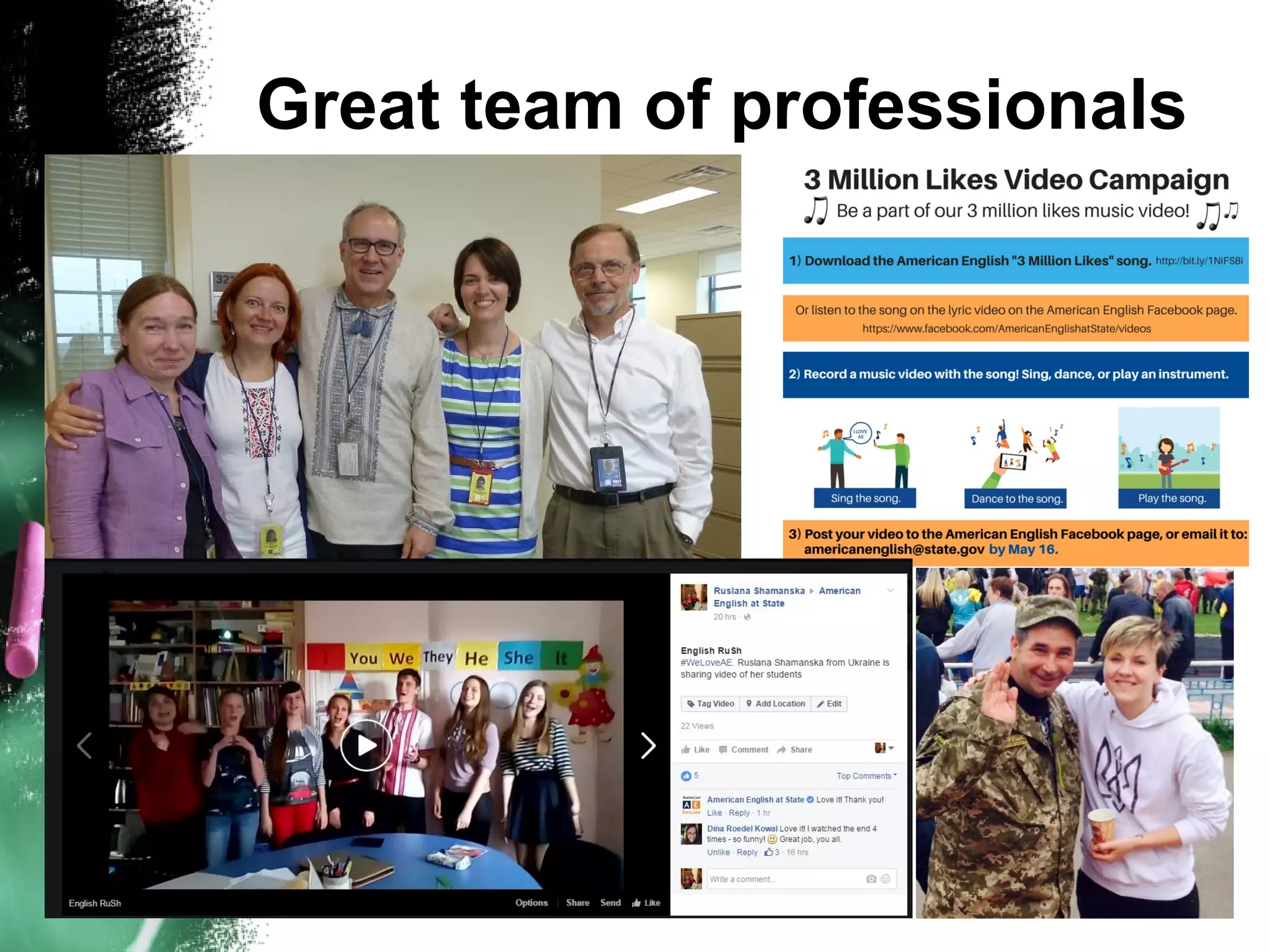Click the team group photo
Image resolution: width=1270 pixels, height=952 pixels.
click(x=393, y=356)
